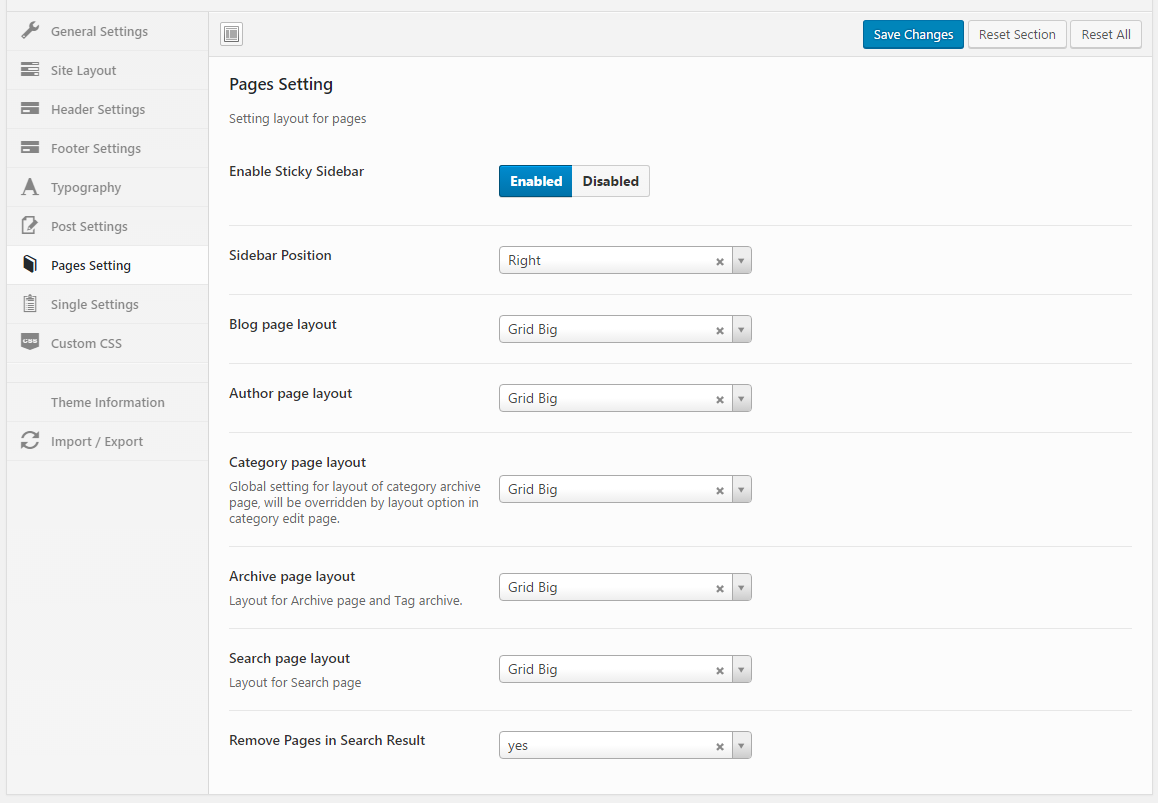Viewport: 1158px width, 803px height.
Task: Expand the Category page layout dropdown
Action: (741, 489)
